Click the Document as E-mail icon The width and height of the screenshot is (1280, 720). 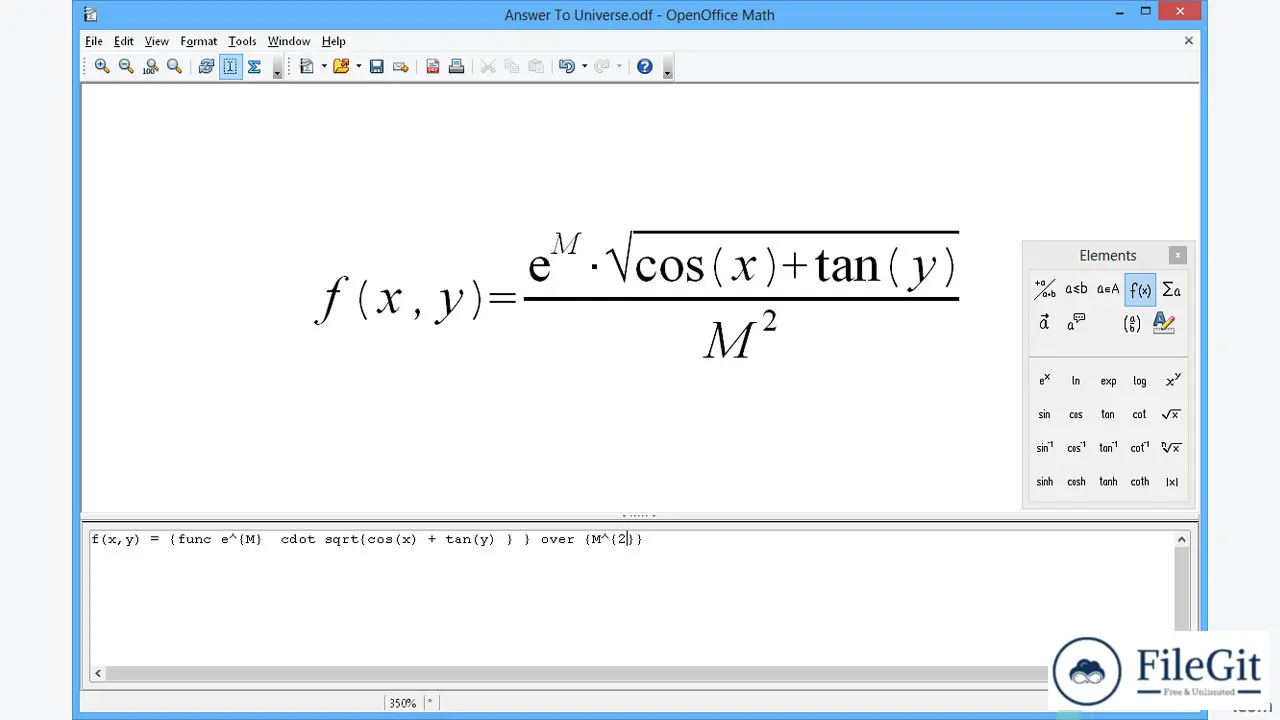(x=401, y=66)
